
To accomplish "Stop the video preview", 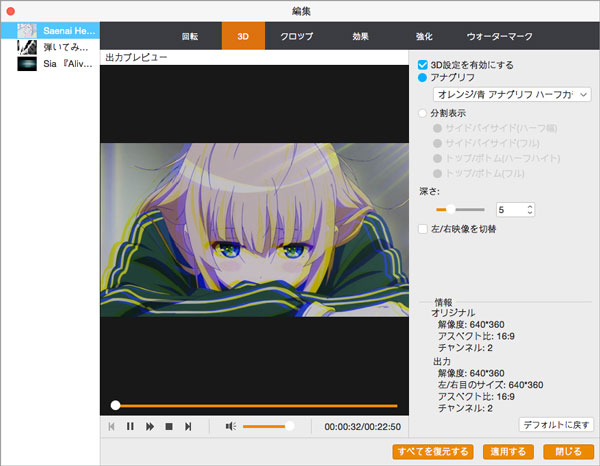I will (169, 426).
